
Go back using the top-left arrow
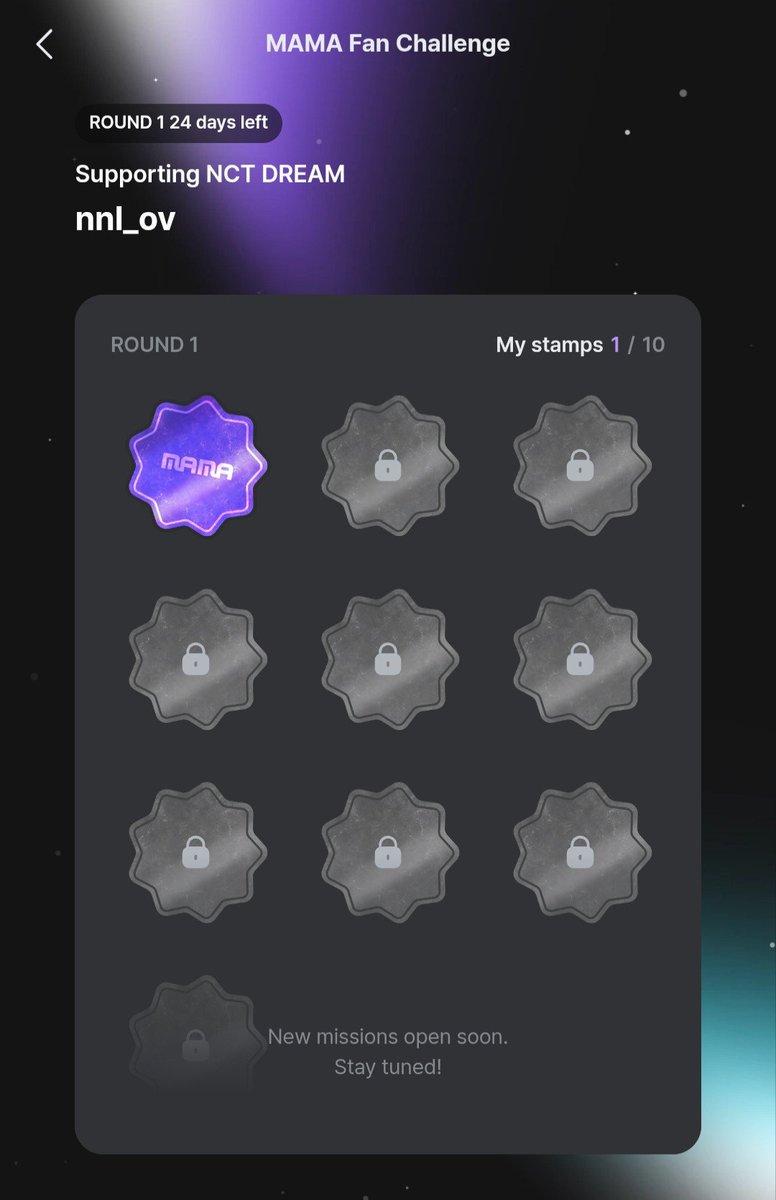tap(44, 44)
